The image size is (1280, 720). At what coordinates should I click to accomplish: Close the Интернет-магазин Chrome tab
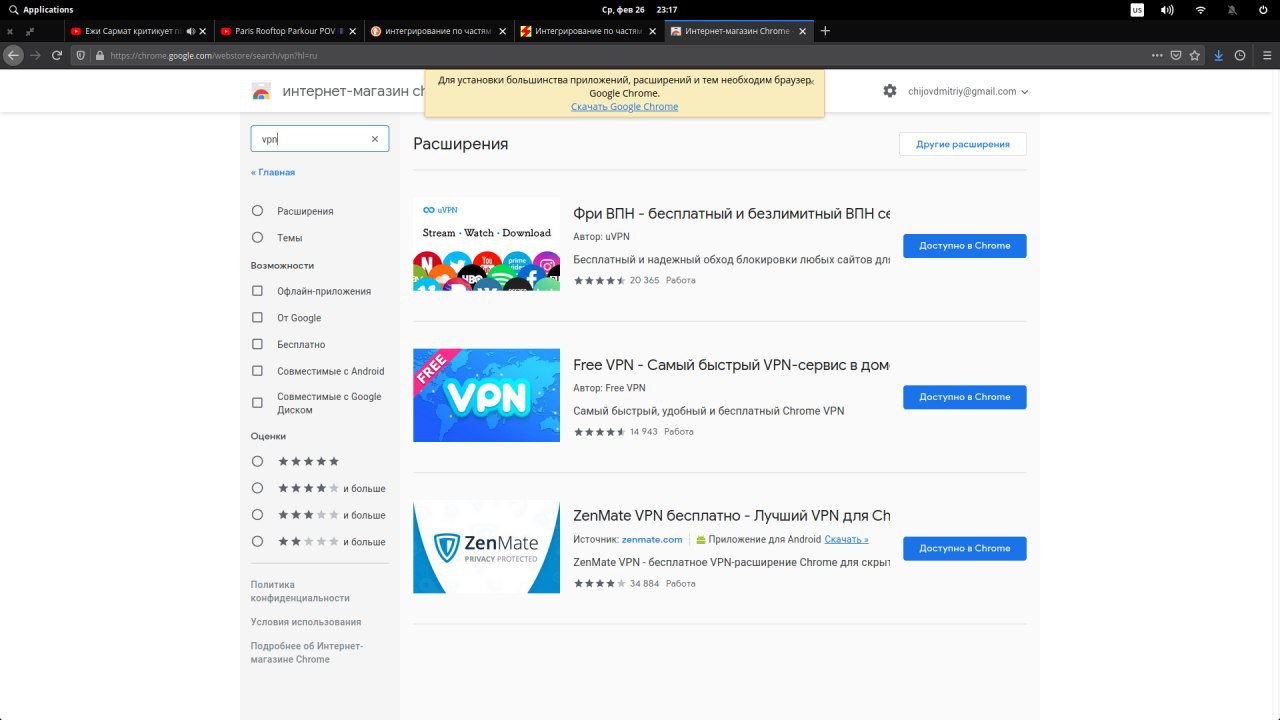(x=802, y=31)
